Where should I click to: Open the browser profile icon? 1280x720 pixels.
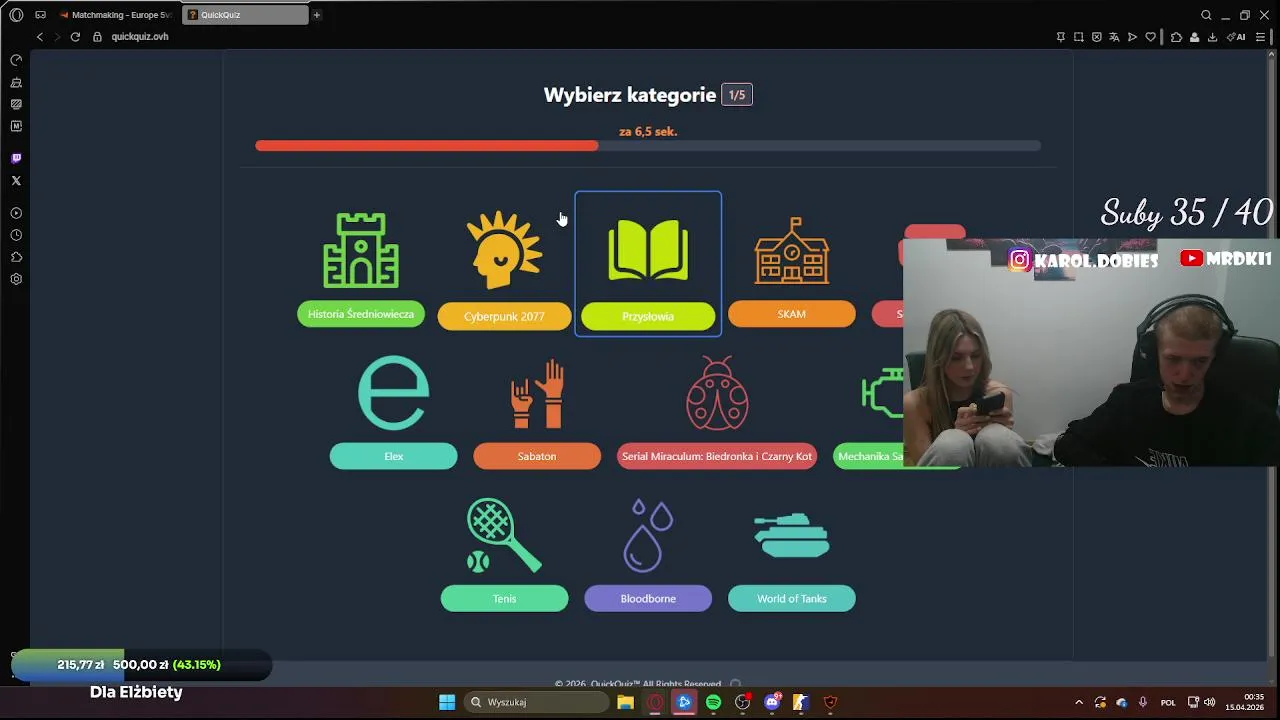(x=1194, y=37)
